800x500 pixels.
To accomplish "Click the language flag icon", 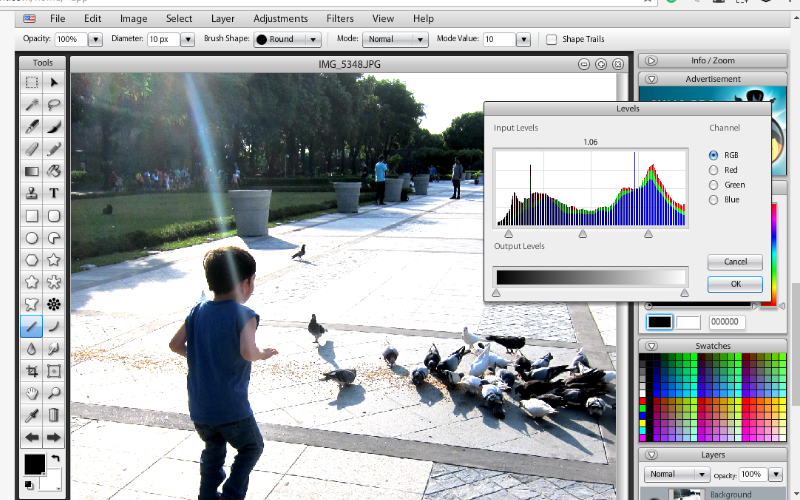I will 30,19.
